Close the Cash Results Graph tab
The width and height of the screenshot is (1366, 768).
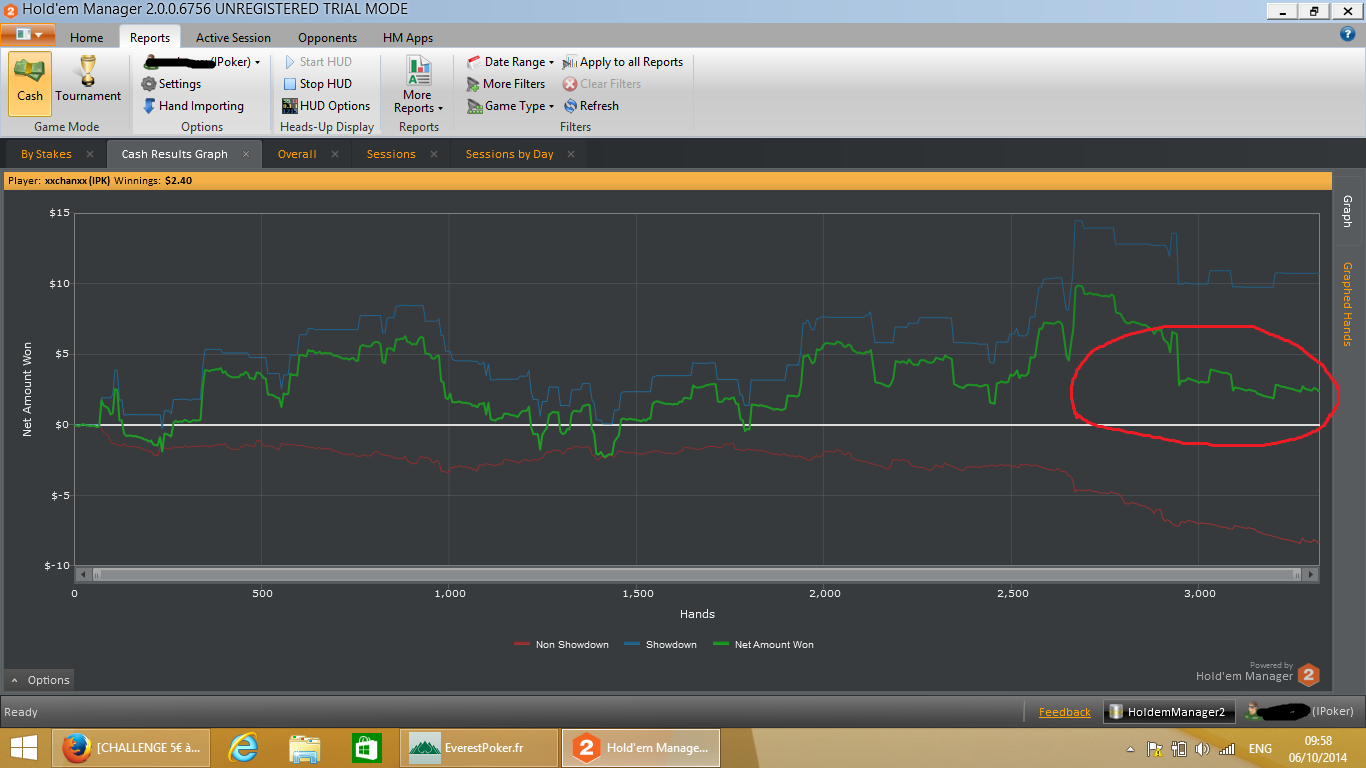tap(248, 154)
